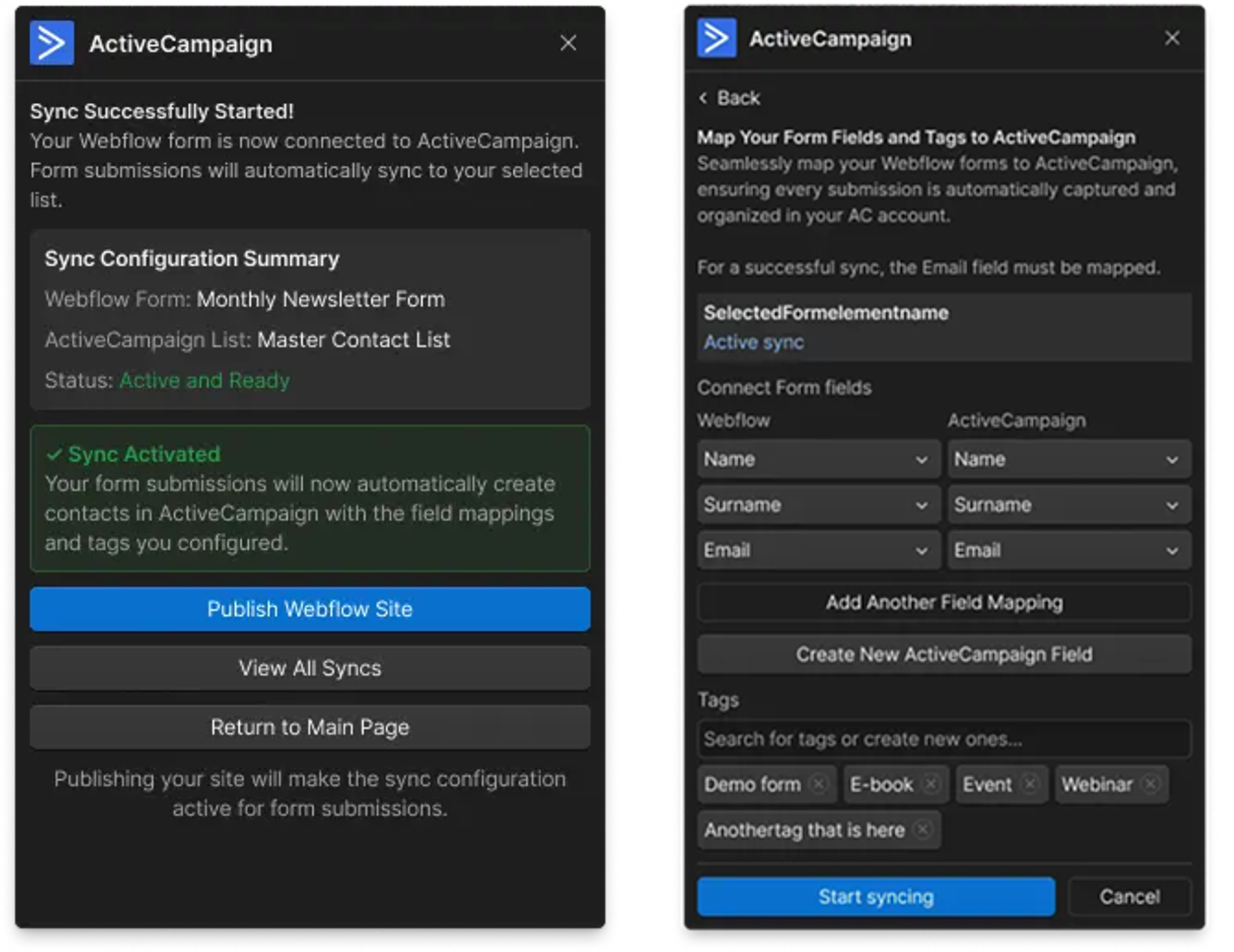This screenshot has width=1234, height=952.
Task: Focus the tags search field
Action: point(944,739)
